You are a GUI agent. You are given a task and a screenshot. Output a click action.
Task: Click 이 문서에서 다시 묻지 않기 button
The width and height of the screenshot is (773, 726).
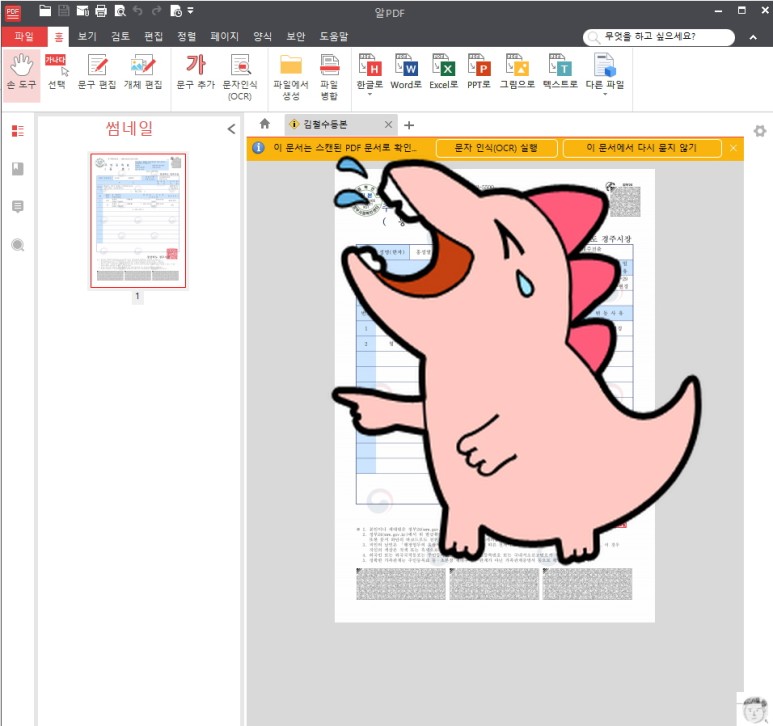coord(642,148)
